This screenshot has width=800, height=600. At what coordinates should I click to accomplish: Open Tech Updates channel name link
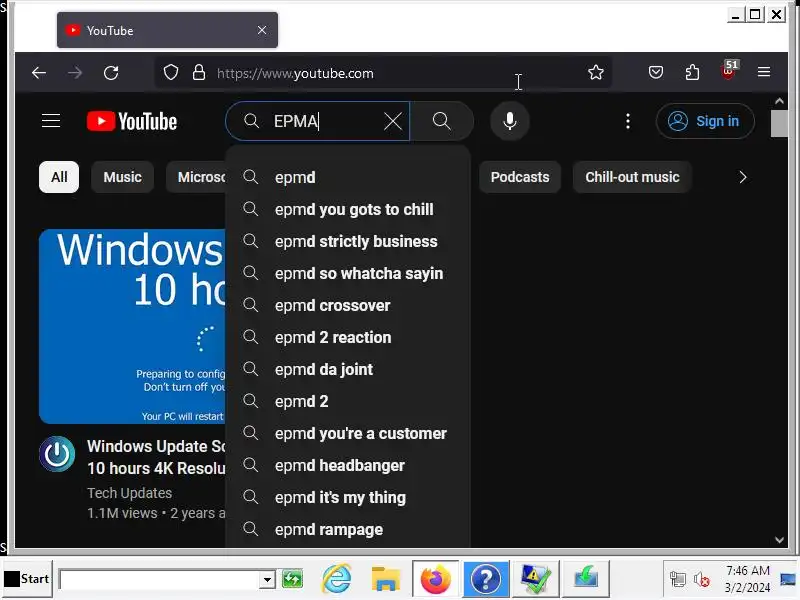(130, 493)
